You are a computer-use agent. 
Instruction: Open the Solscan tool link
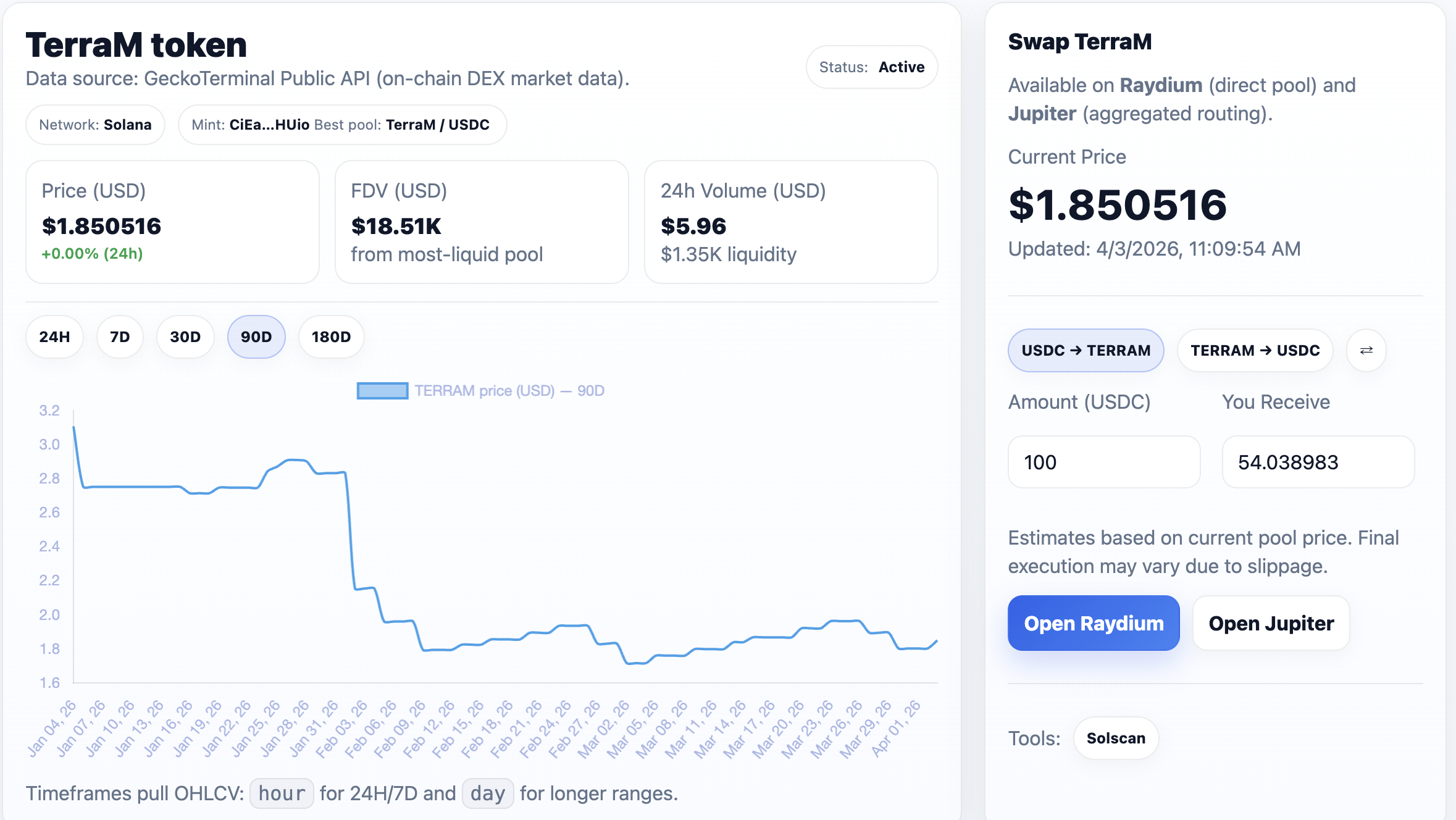point(1115,738)
